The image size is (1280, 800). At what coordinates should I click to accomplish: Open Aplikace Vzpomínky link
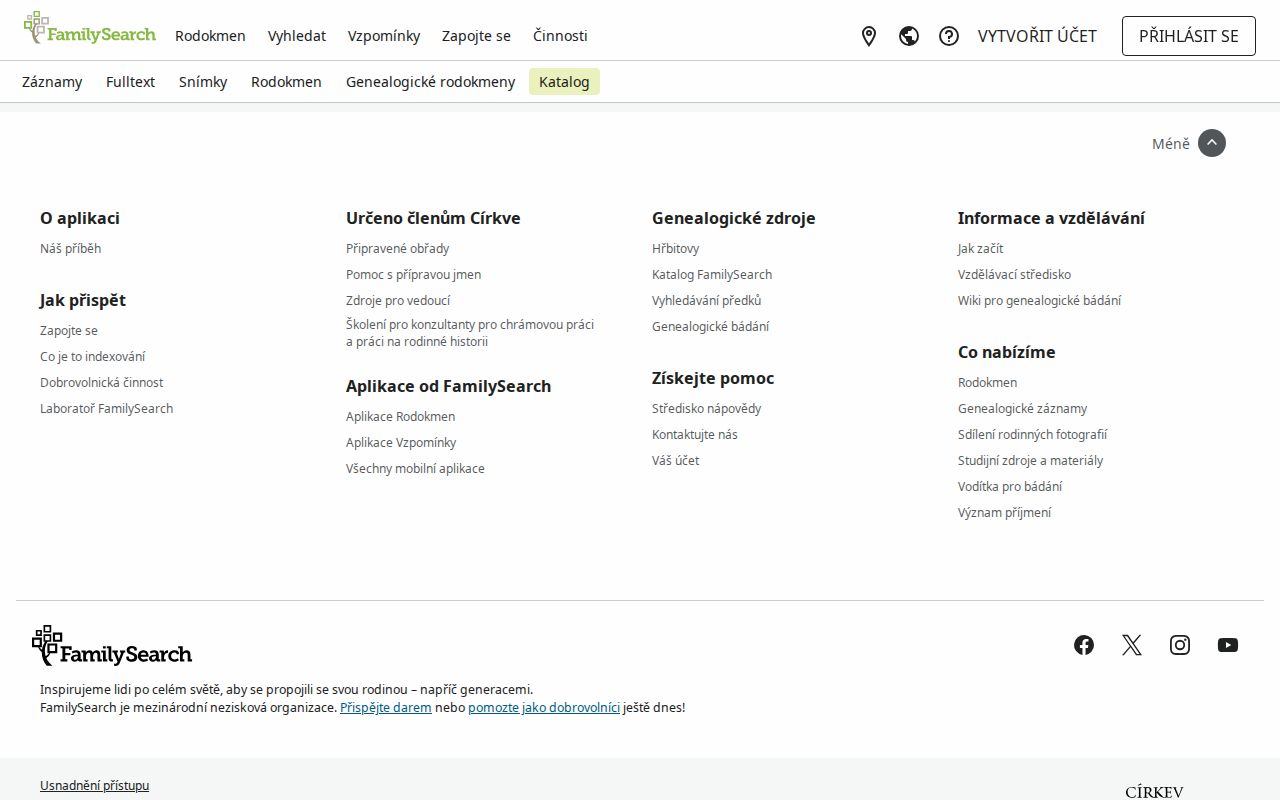(x=401, y=442)
